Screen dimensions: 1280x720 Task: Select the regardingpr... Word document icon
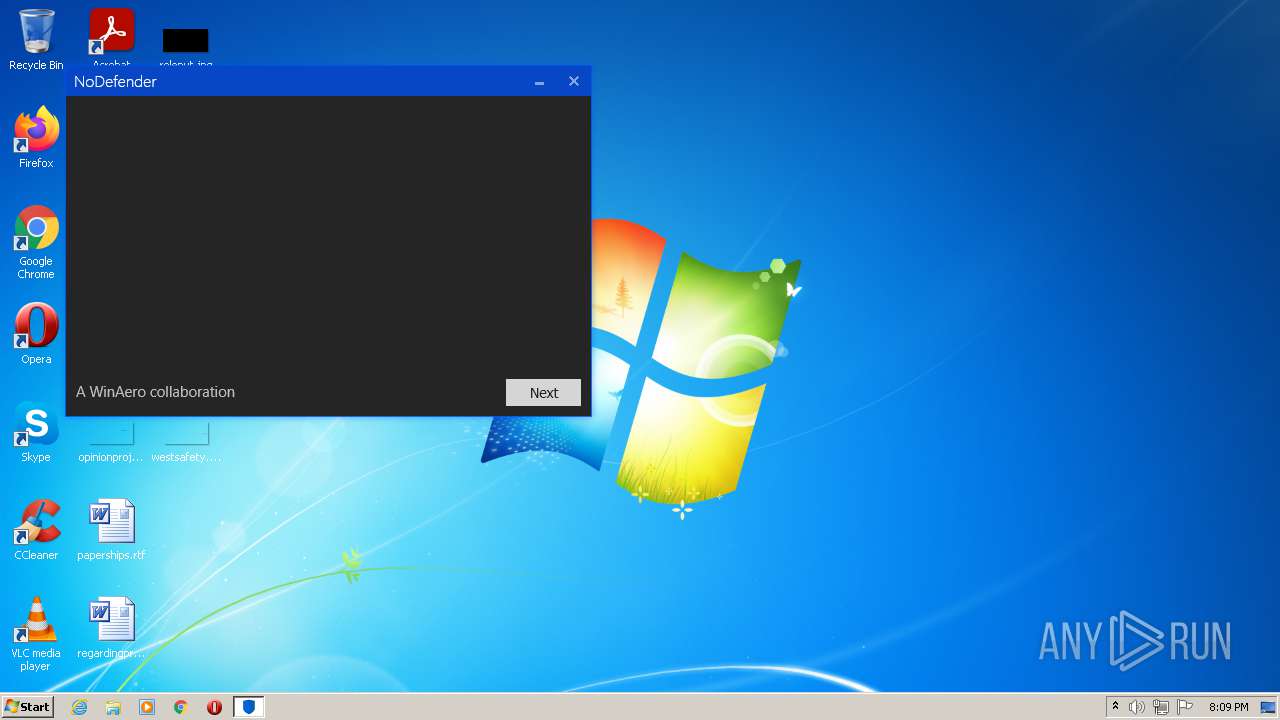click(111, 628)
